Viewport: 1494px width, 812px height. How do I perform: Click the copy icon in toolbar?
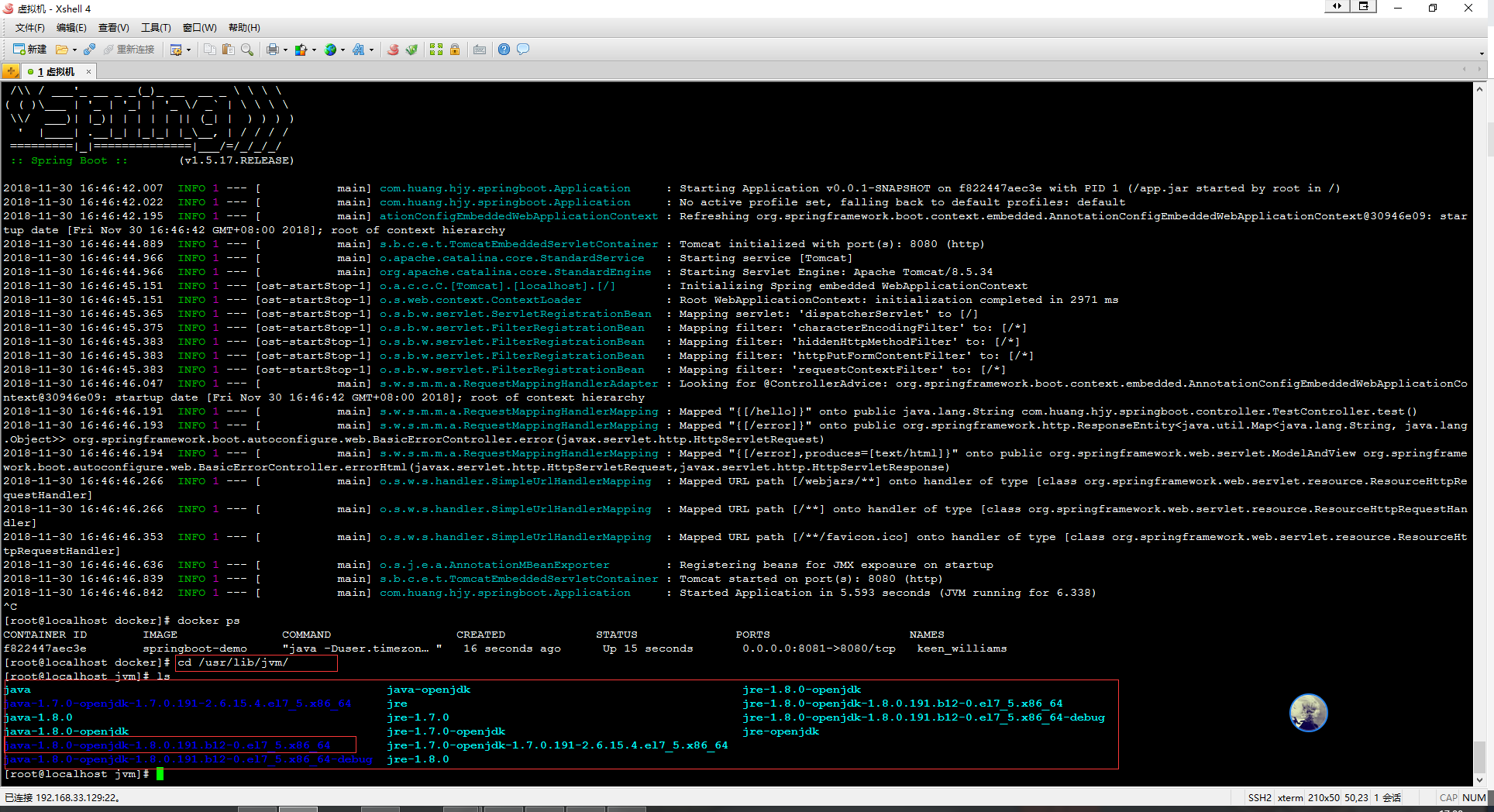(210, 50)
